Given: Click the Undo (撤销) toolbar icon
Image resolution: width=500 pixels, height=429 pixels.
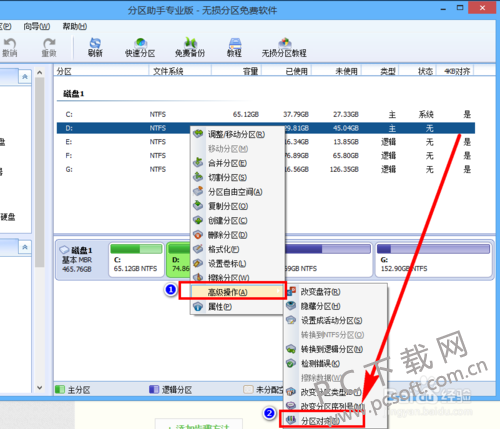Looking at the screenshot, I should click(x=10, y=47).
